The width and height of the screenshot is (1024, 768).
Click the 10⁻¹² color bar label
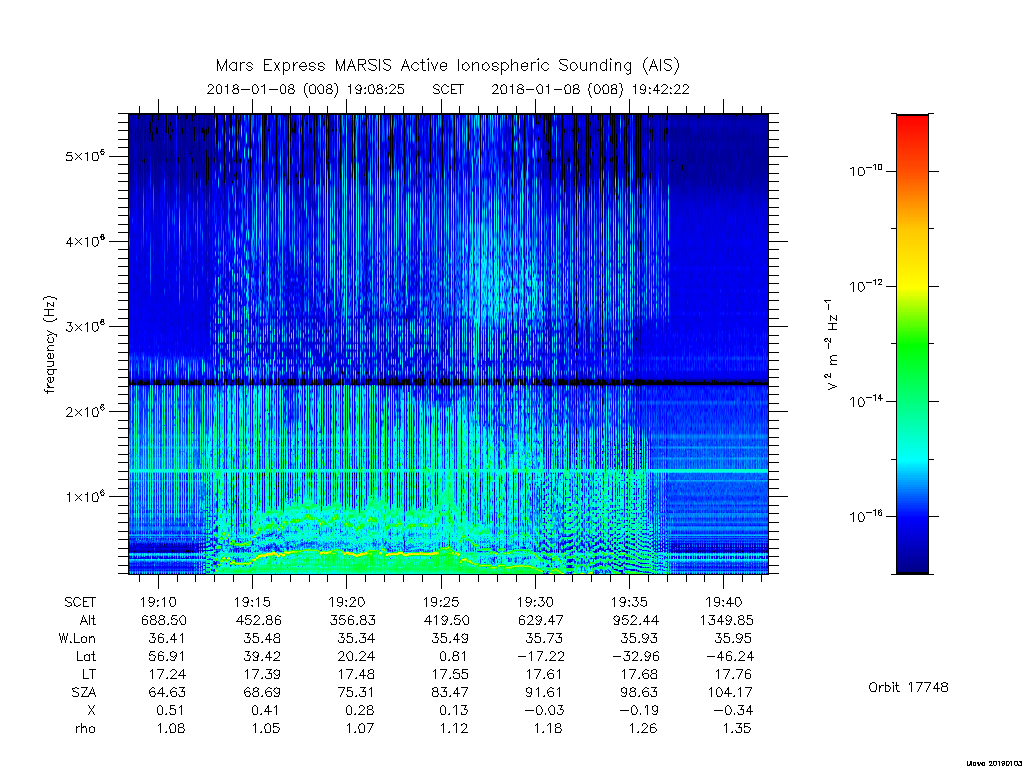coord(865,286)
